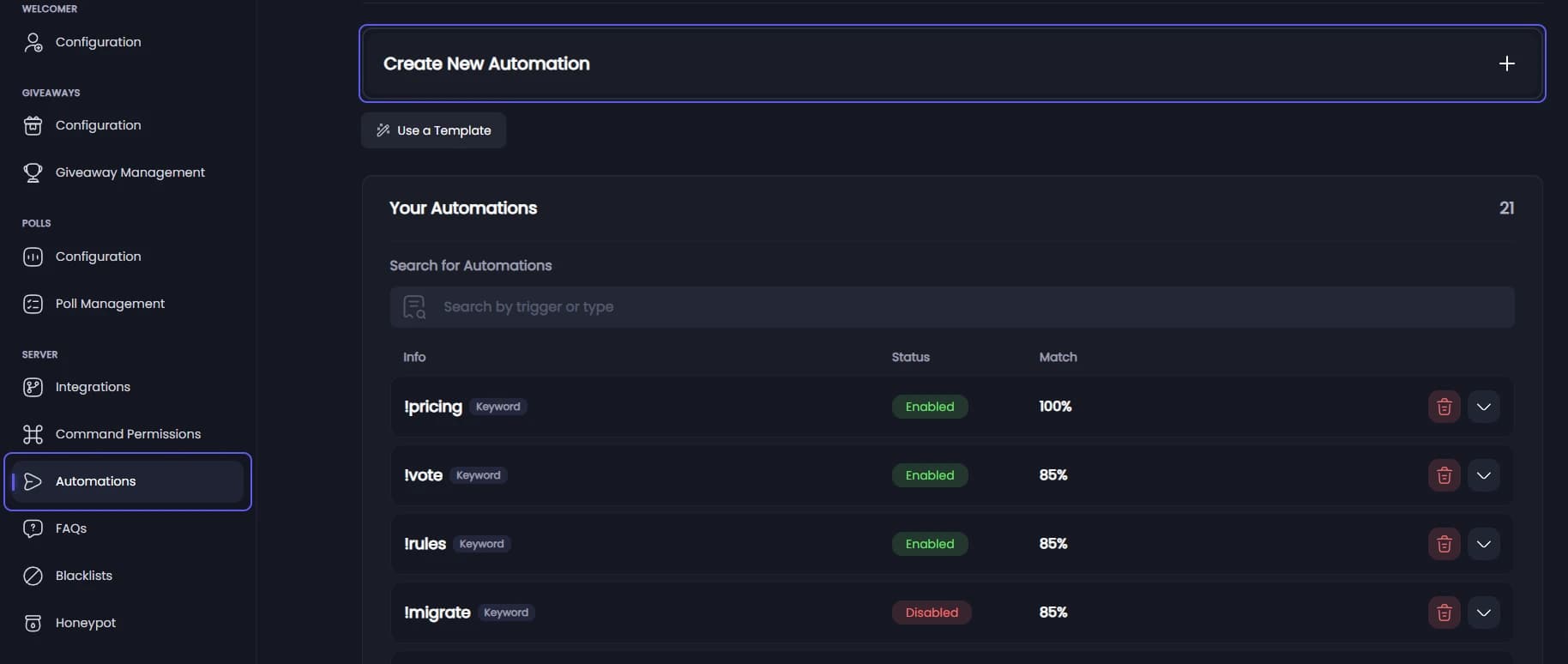This screenshot has height=664, width=1568.
Task: Click the Giveaways gift box icon
Action: pyautogui.click(x=33, y=125)
